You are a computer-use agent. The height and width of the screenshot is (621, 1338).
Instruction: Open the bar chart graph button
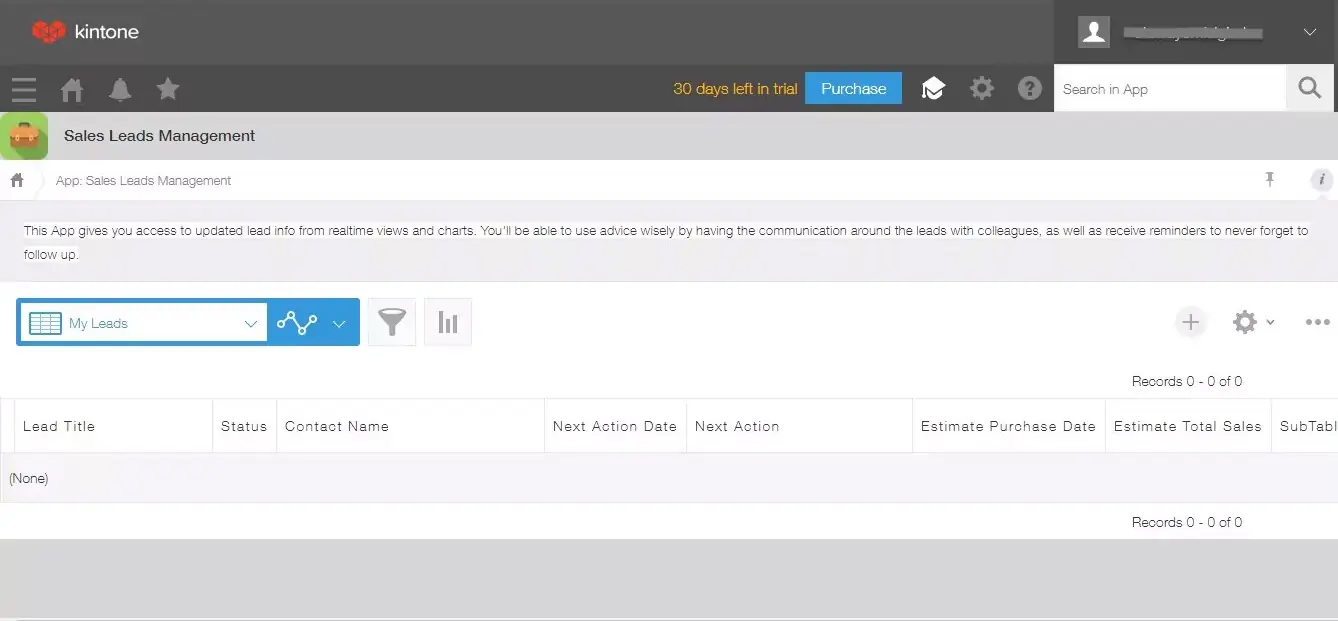pyautogui.click(x=448, y=322)
